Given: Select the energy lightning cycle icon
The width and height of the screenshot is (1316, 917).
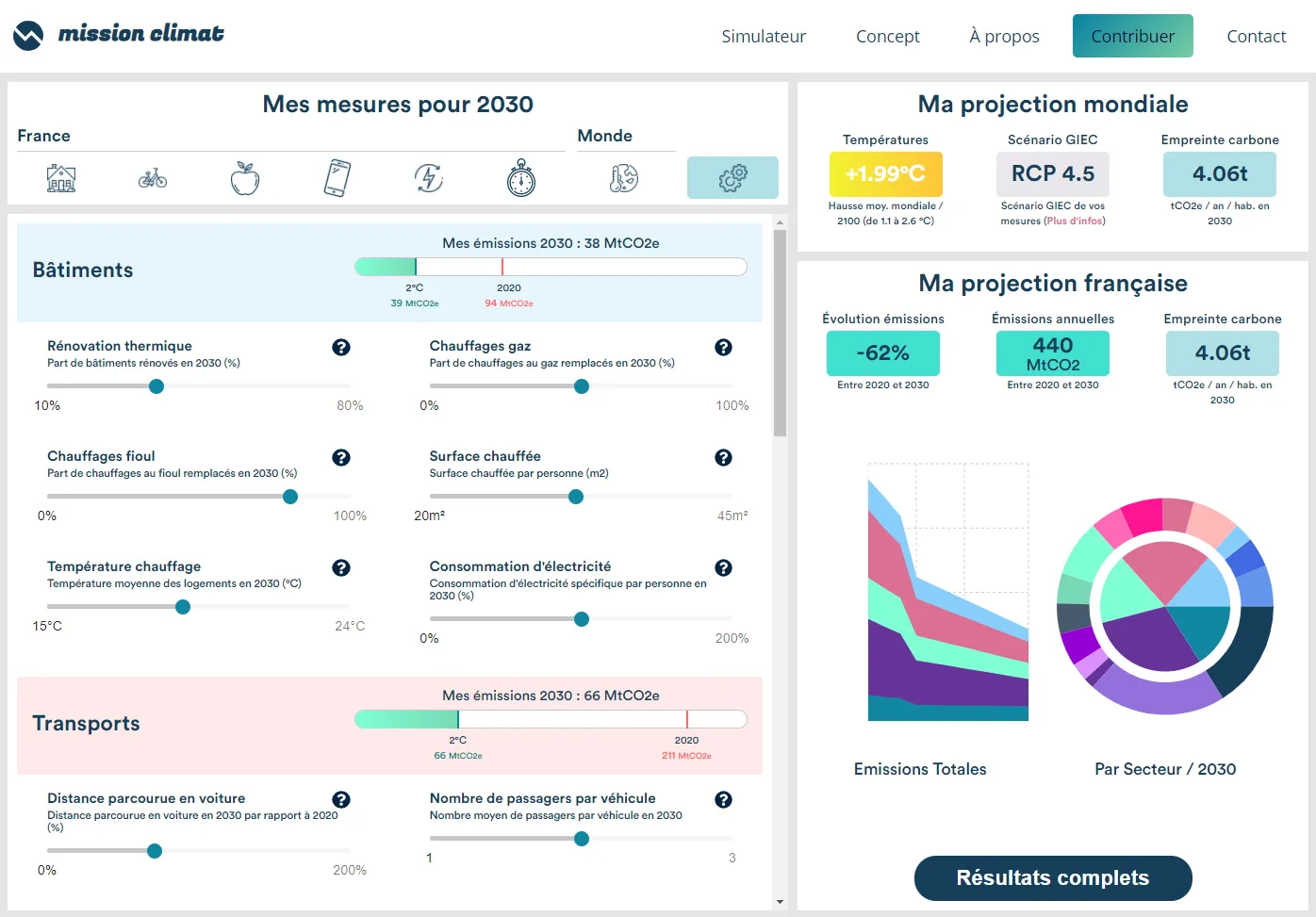Looking at the screenshot, I should point(428,177).
